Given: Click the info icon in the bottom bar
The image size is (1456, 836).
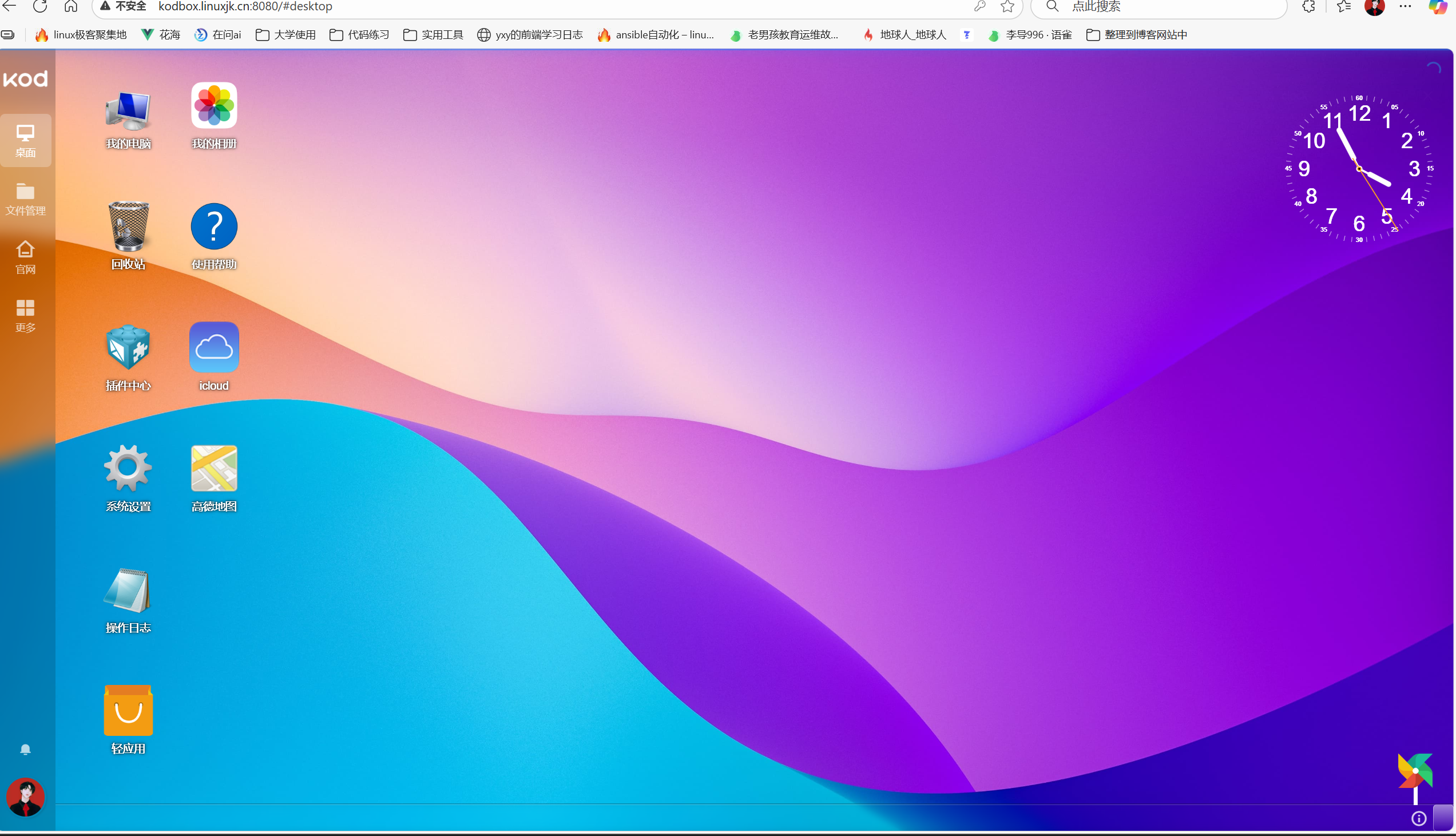Looking at the screenshot, I should click(1418, 819).
